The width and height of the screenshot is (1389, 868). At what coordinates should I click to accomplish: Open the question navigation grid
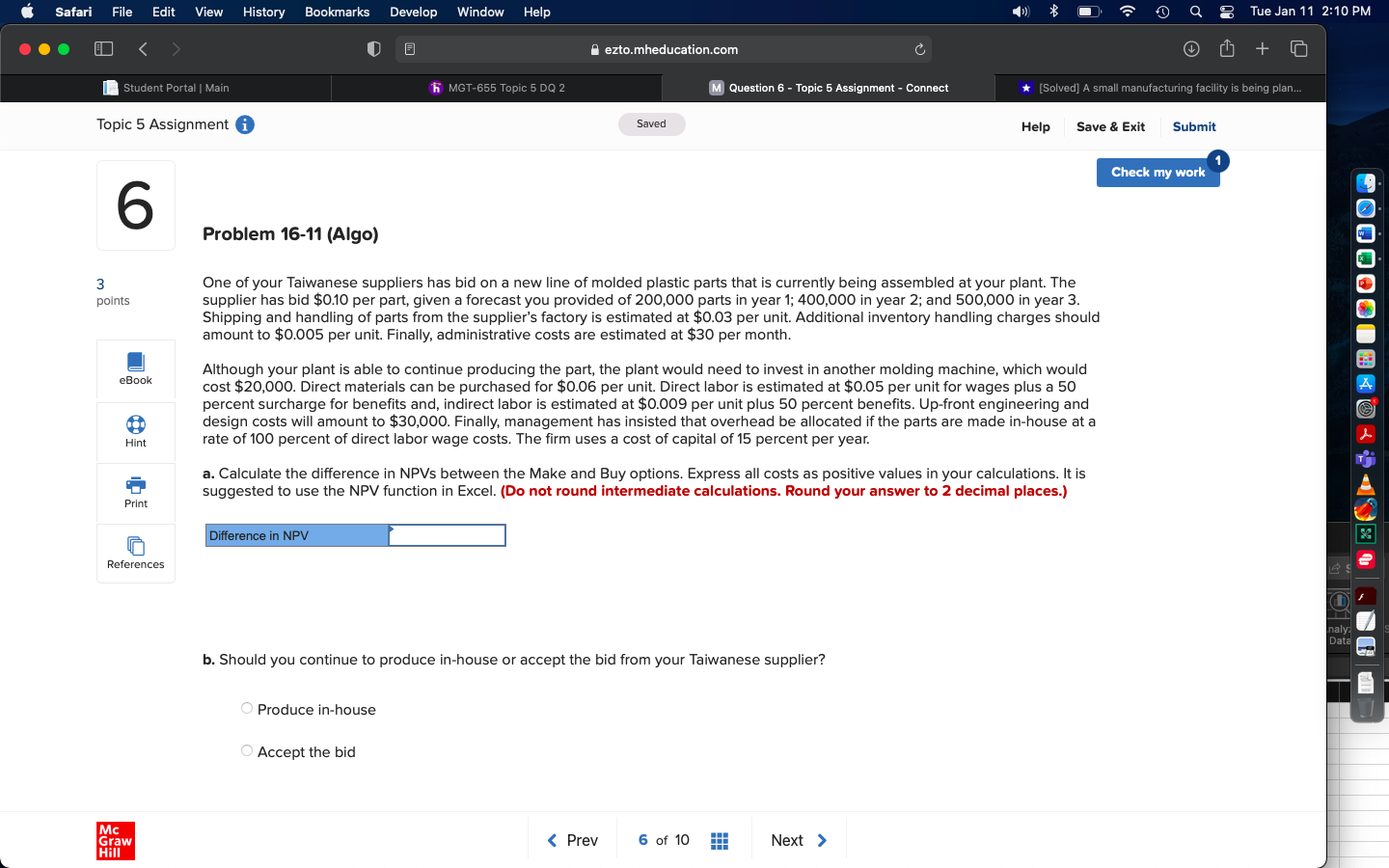point(719,840)
